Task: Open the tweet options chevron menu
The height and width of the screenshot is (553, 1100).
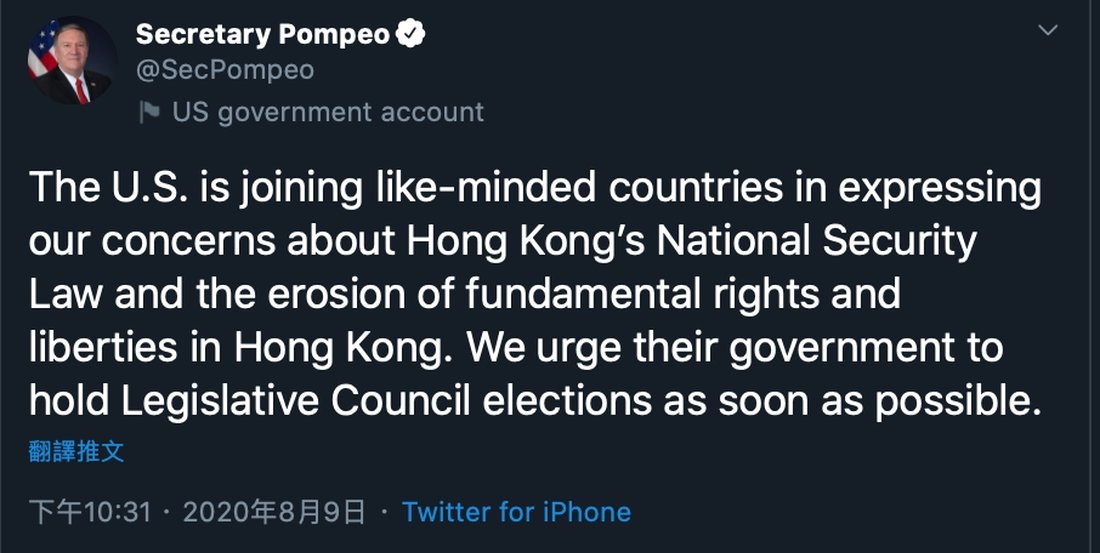Action: tap(1048, 31)
